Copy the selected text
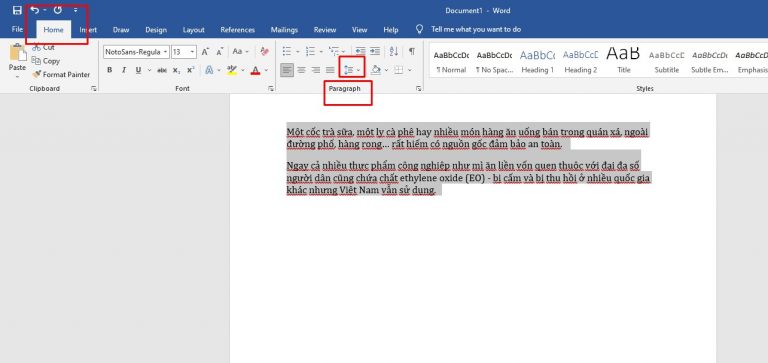This screenshot has height=363, width=768. pyautogui.click(x=46, y=61)
